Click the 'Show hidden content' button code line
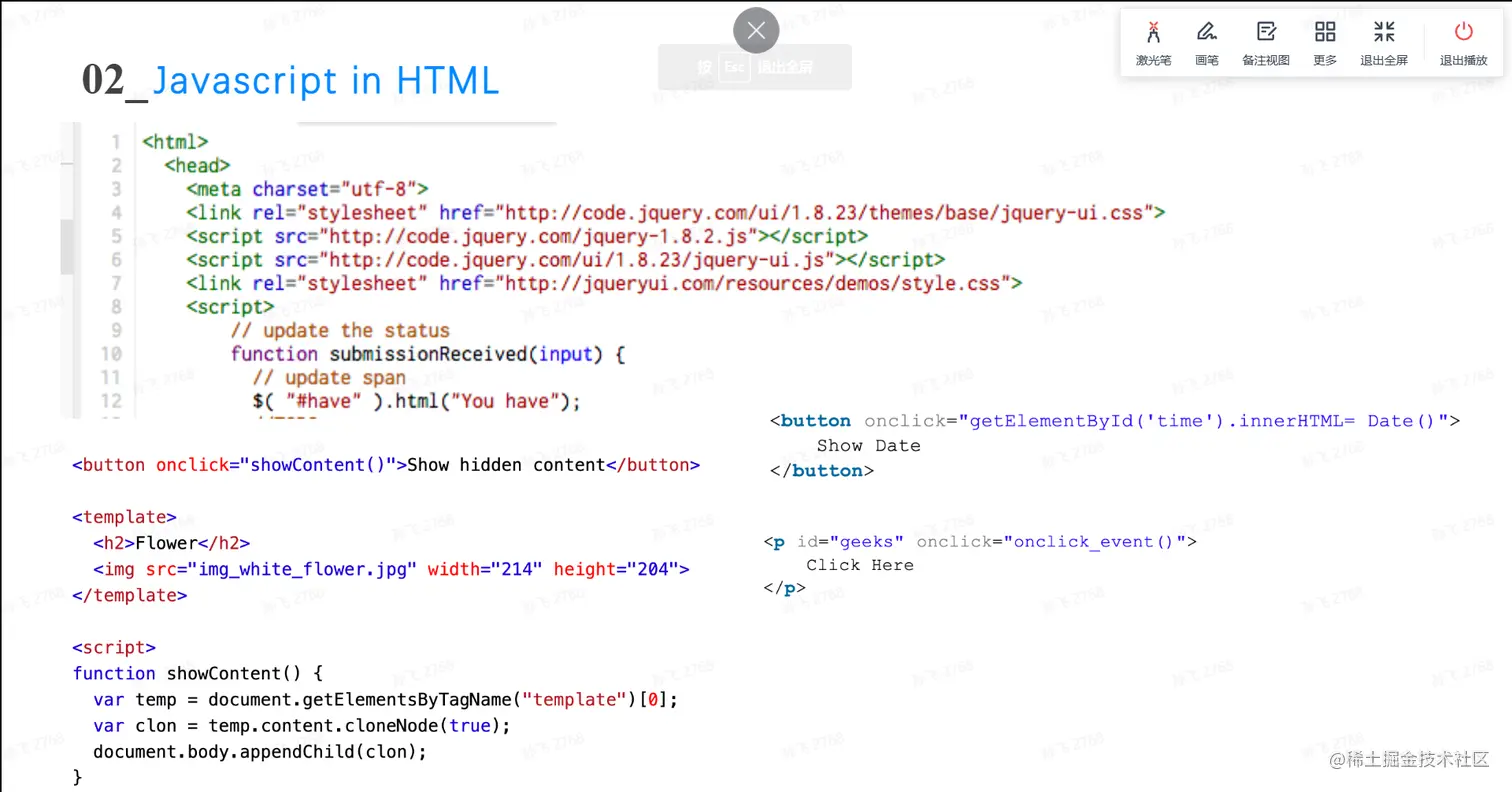This screenshot has width=1512, height=792. point(386,465)
